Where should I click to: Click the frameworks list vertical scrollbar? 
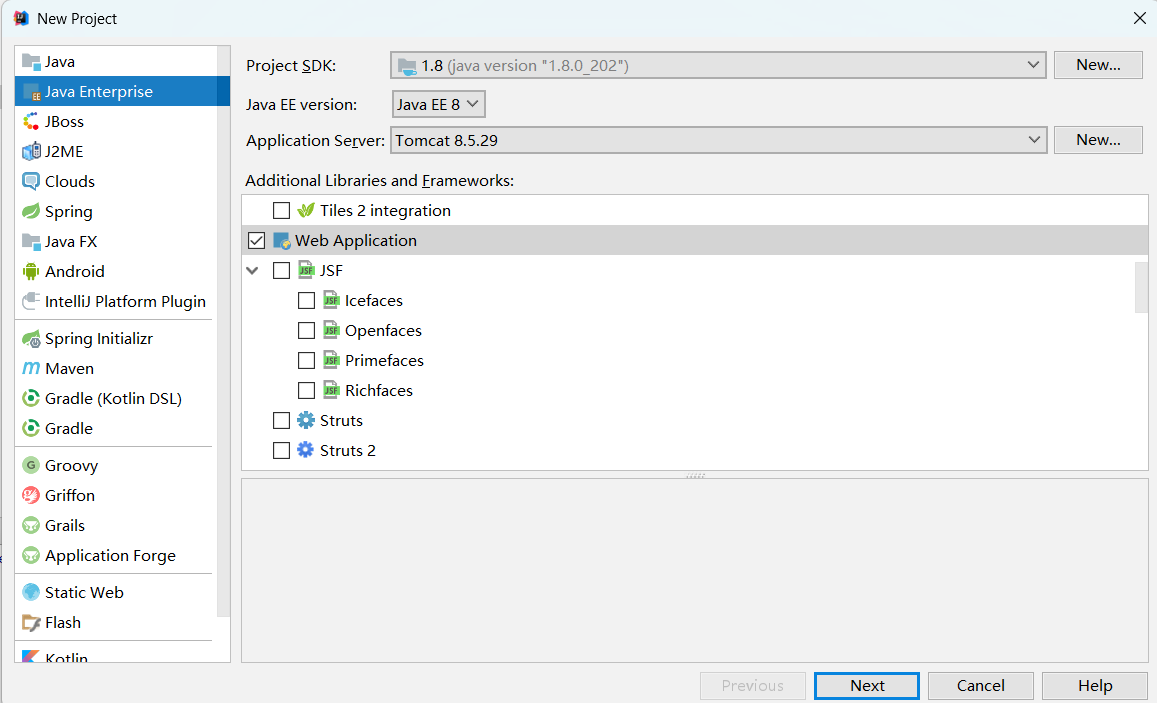(1141, 287)
